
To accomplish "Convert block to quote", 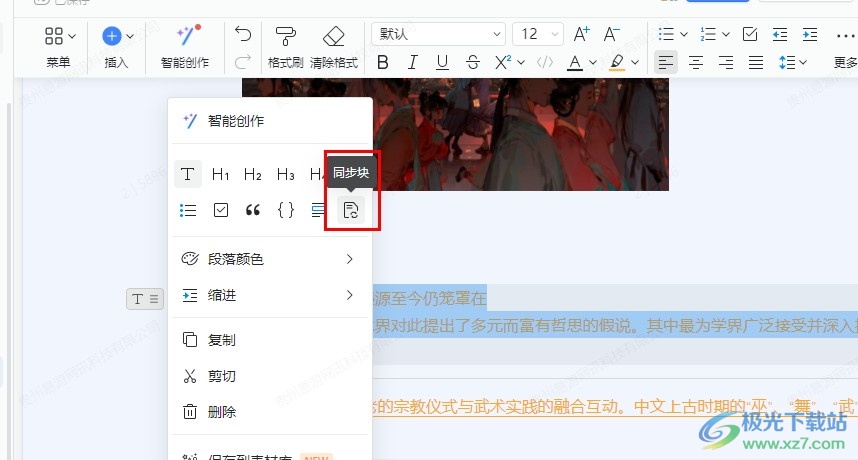I will coord(253,210).
